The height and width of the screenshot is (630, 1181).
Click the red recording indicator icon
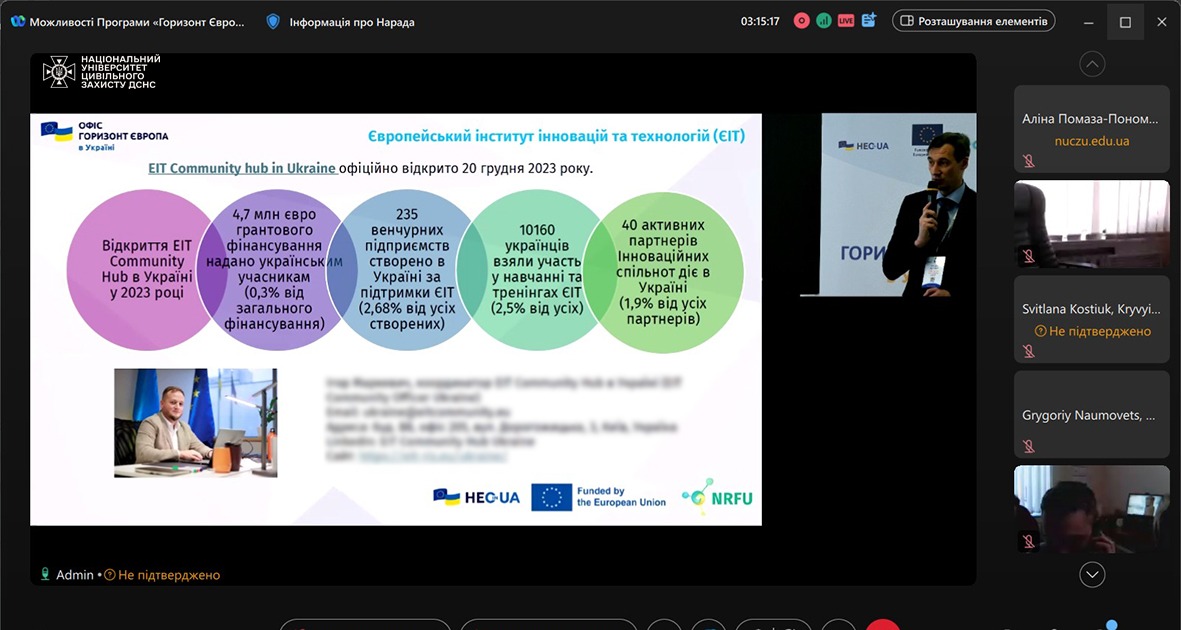coord(801,21)
